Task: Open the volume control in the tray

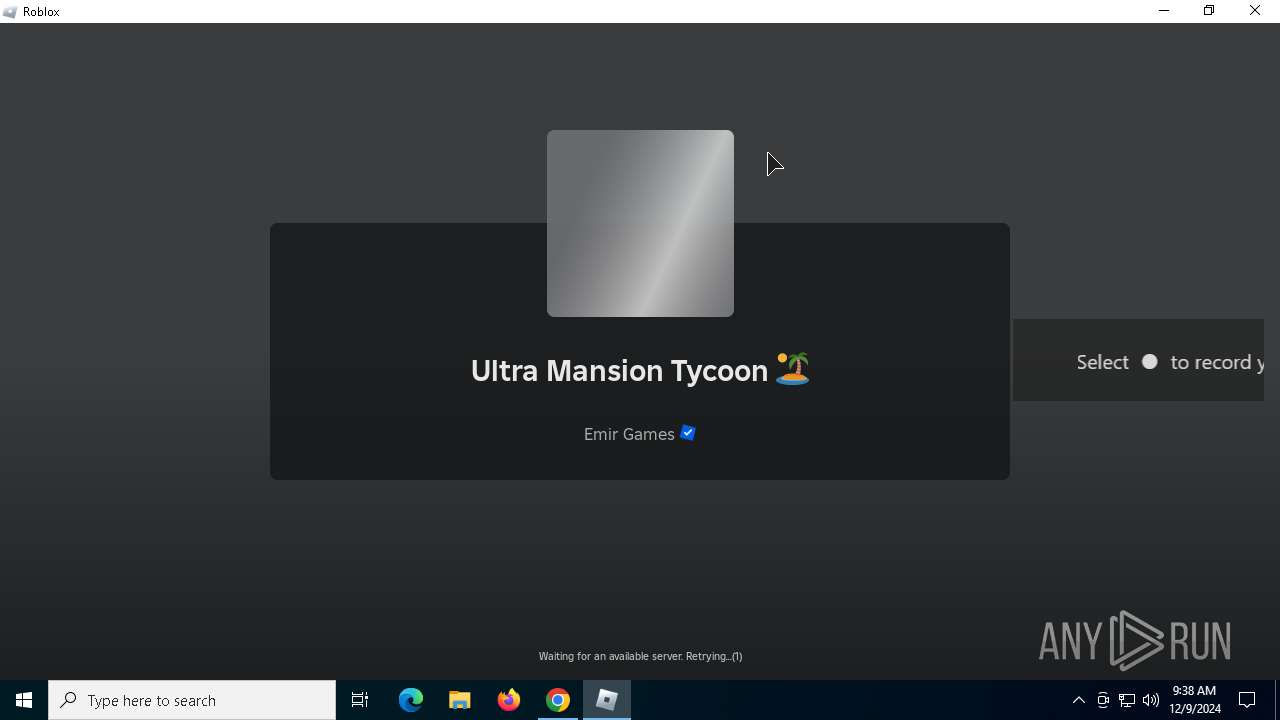Action: click(x=1151, y=700)
